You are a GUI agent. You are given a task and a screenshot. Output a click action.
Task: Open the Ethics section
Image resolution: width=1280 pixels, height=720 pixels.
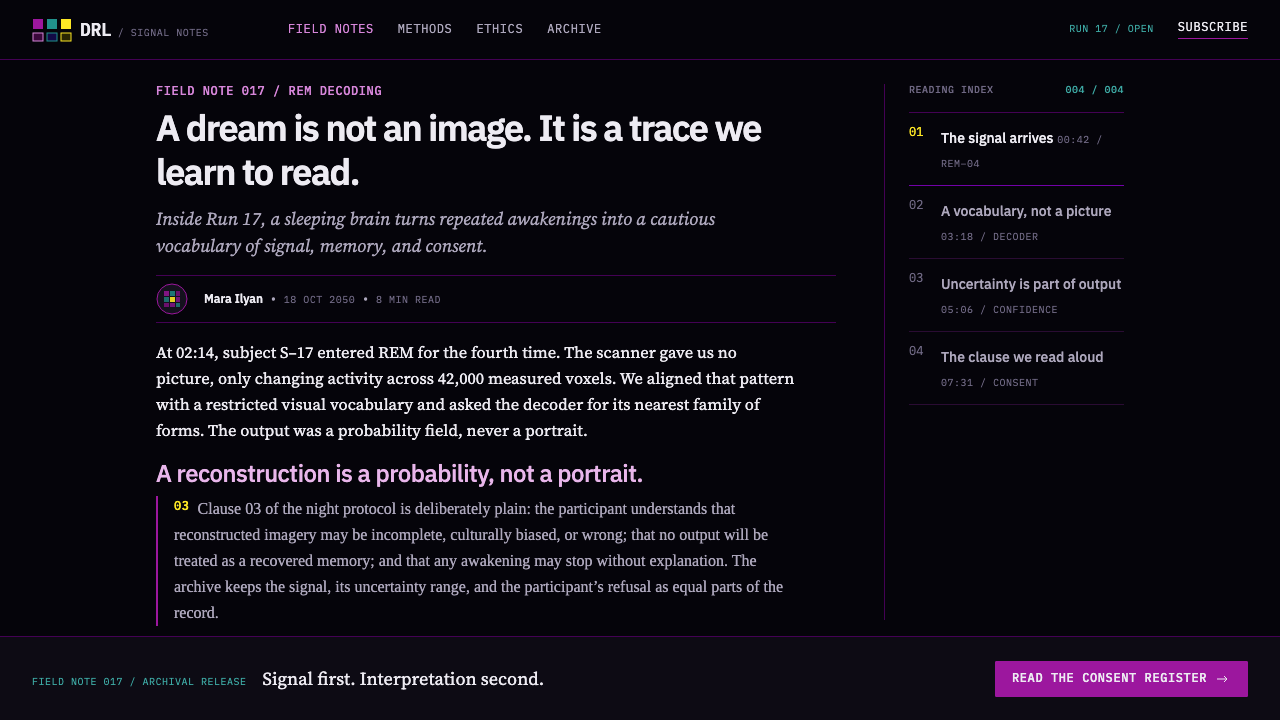point(500,29)
